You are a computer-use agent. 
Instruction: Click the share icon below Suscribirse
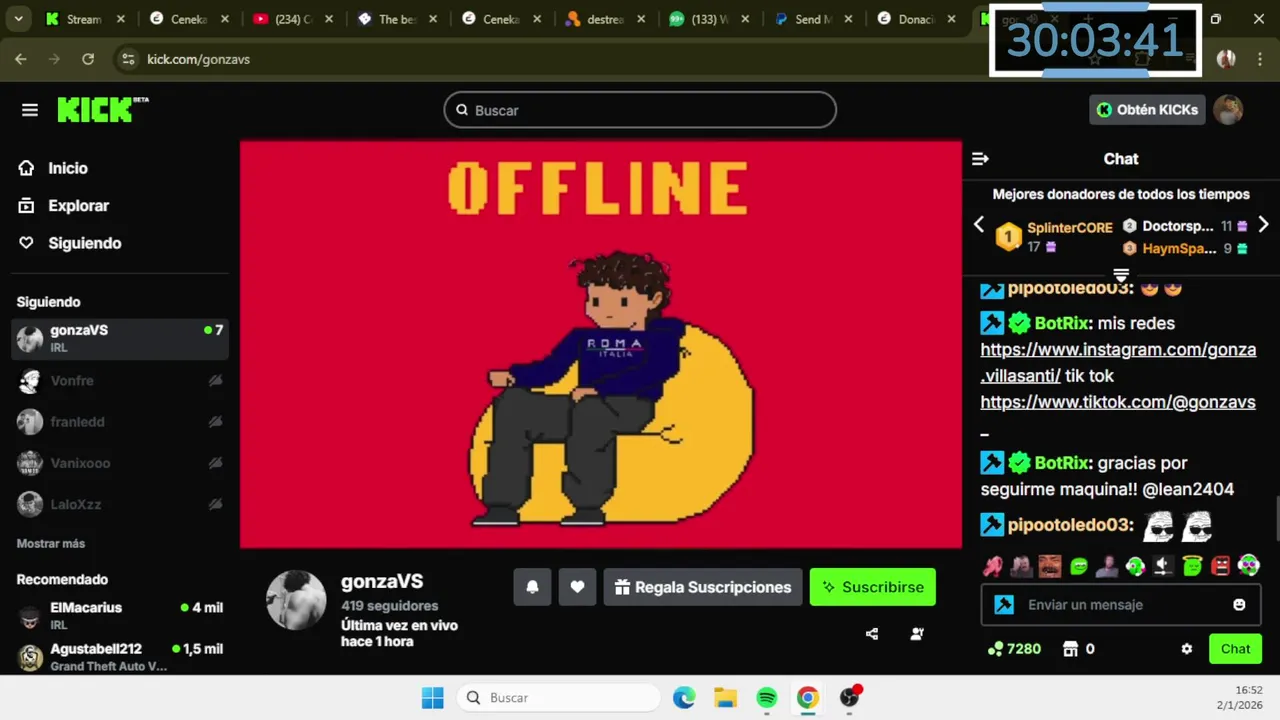(872, 633)
